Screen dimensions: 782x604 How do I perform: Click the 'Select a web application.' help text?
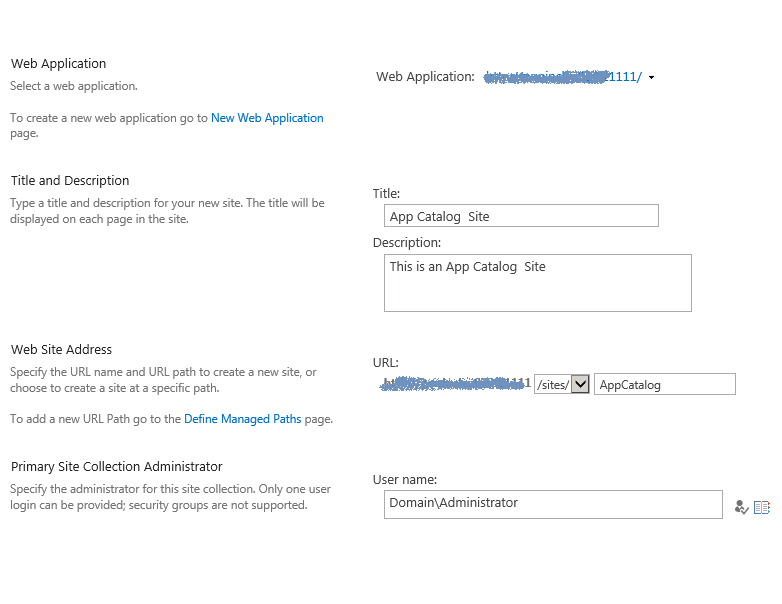(x=74, y=86)
